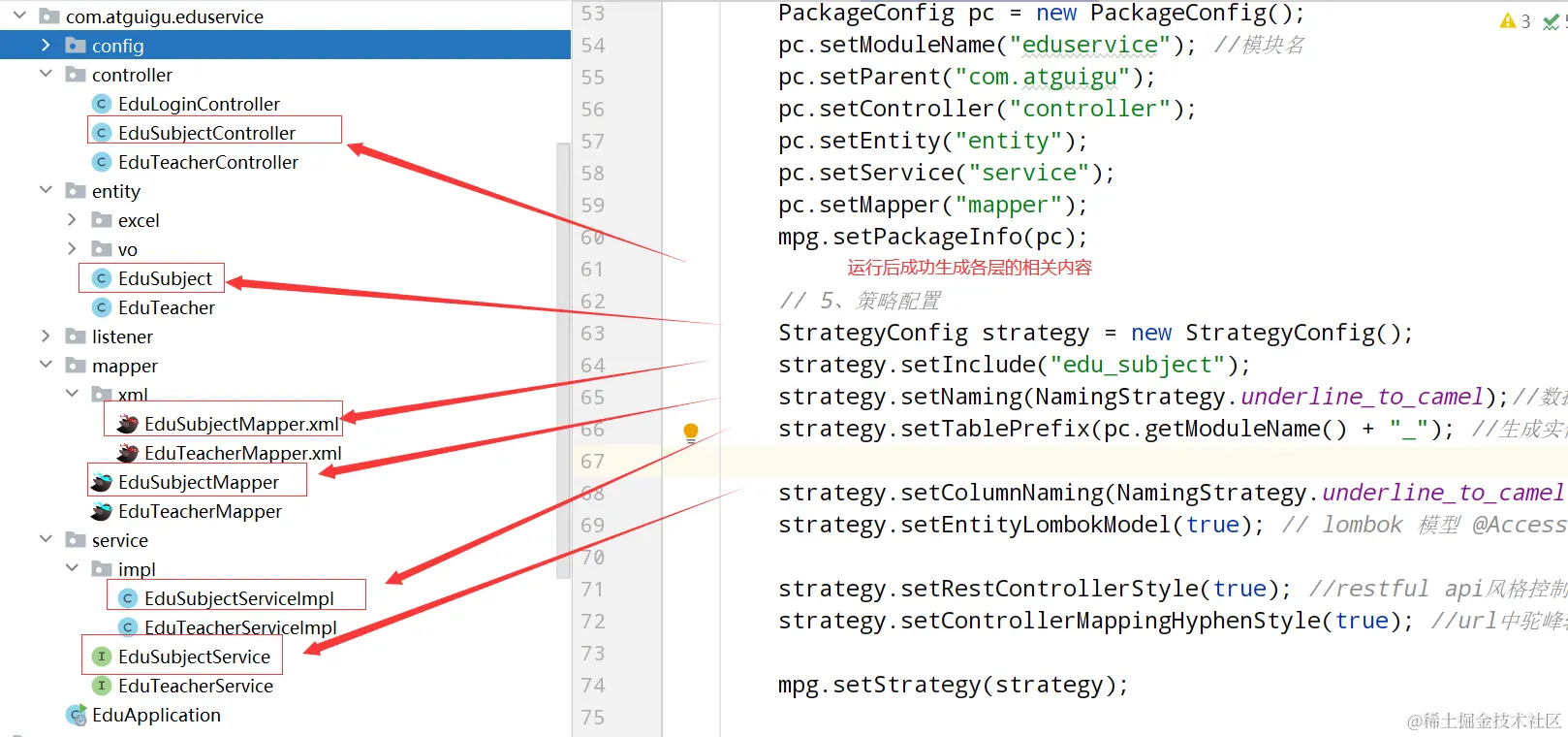Viewport: 1568px width, 737px height.
Task: Click line number 75 in the gutter
Action: (x=593, y=718)
